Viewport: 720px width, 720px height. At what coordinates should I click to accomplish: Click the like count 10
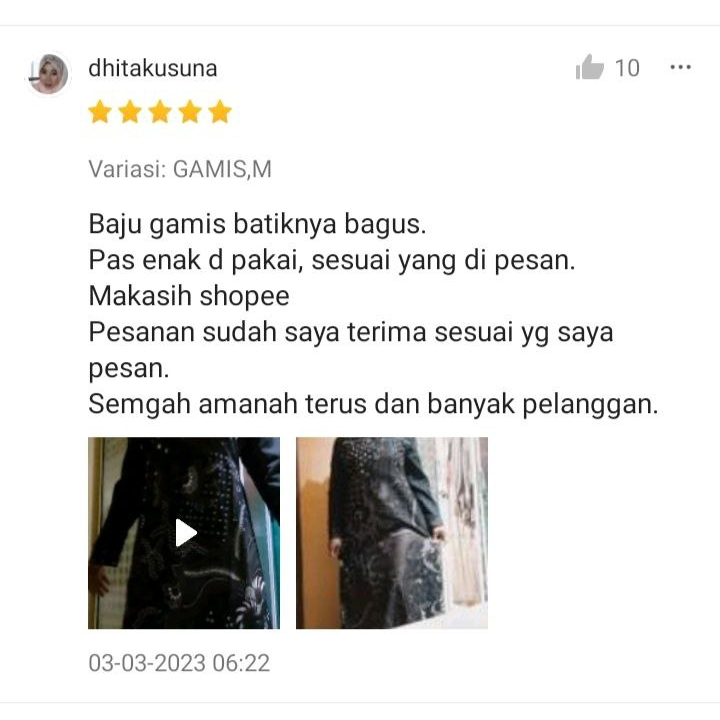627,68
